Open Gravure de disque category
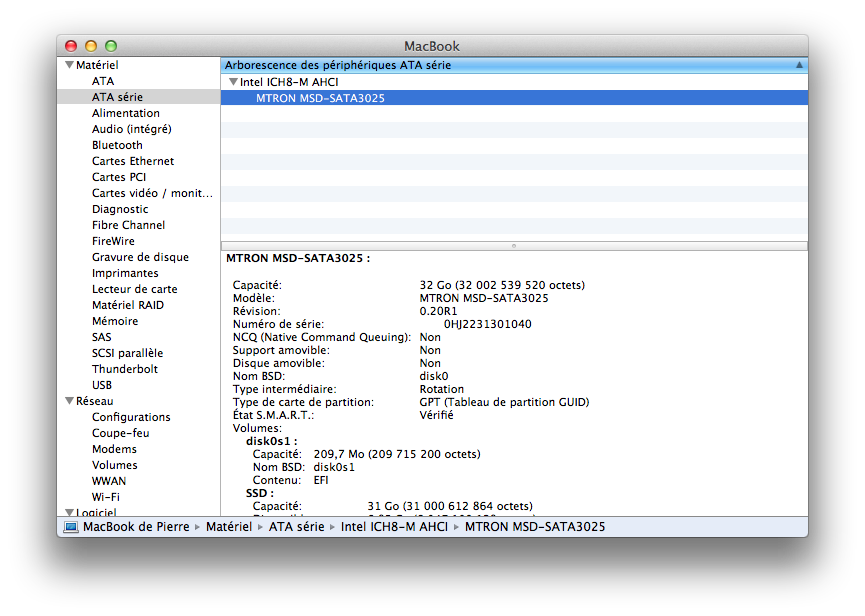The height and width of the screenshot is (616, 865). tap(140, 257)
